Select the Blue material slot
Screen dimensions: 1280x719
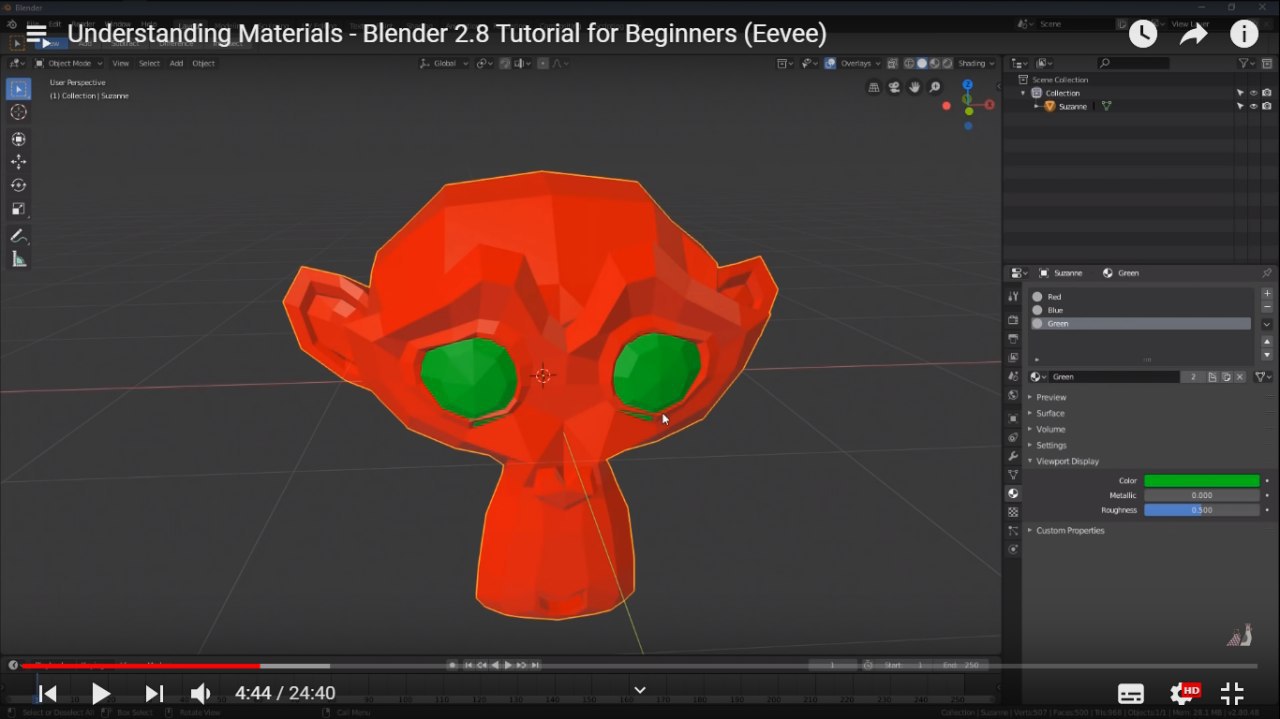pyautogui.click(x=1141, y=310)
